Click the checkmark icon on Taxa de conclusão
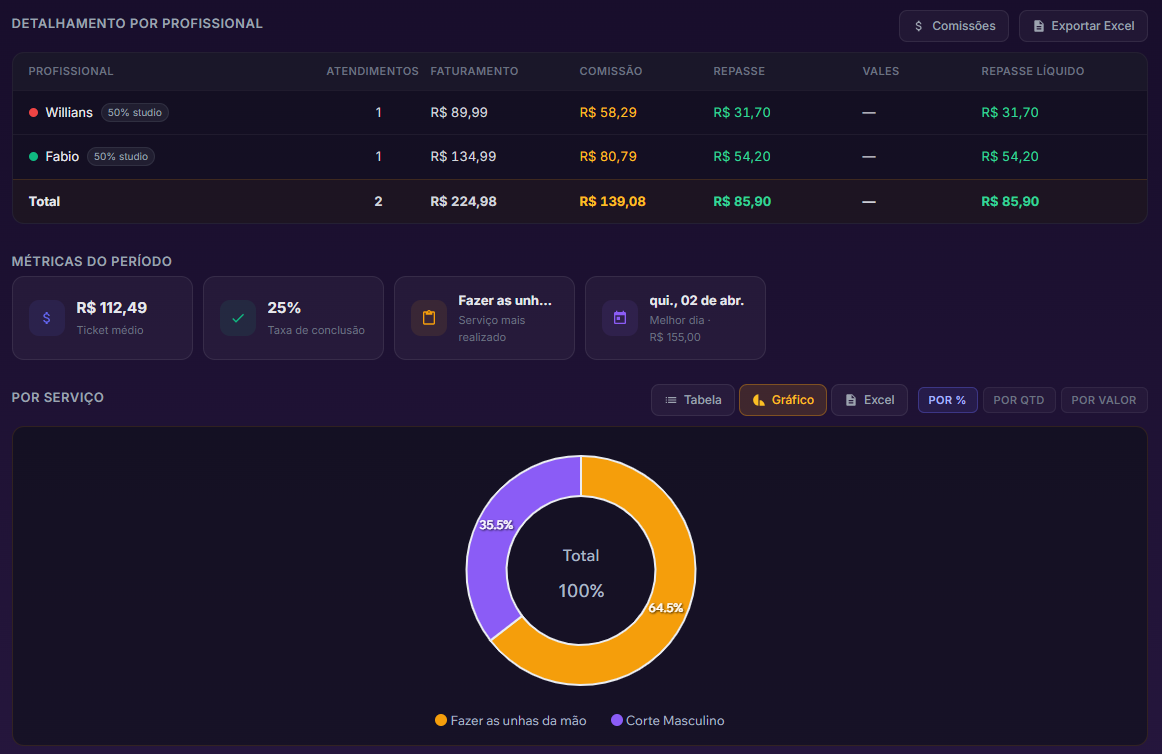Screen dimensions: 1162x754 tap(238, 318)
